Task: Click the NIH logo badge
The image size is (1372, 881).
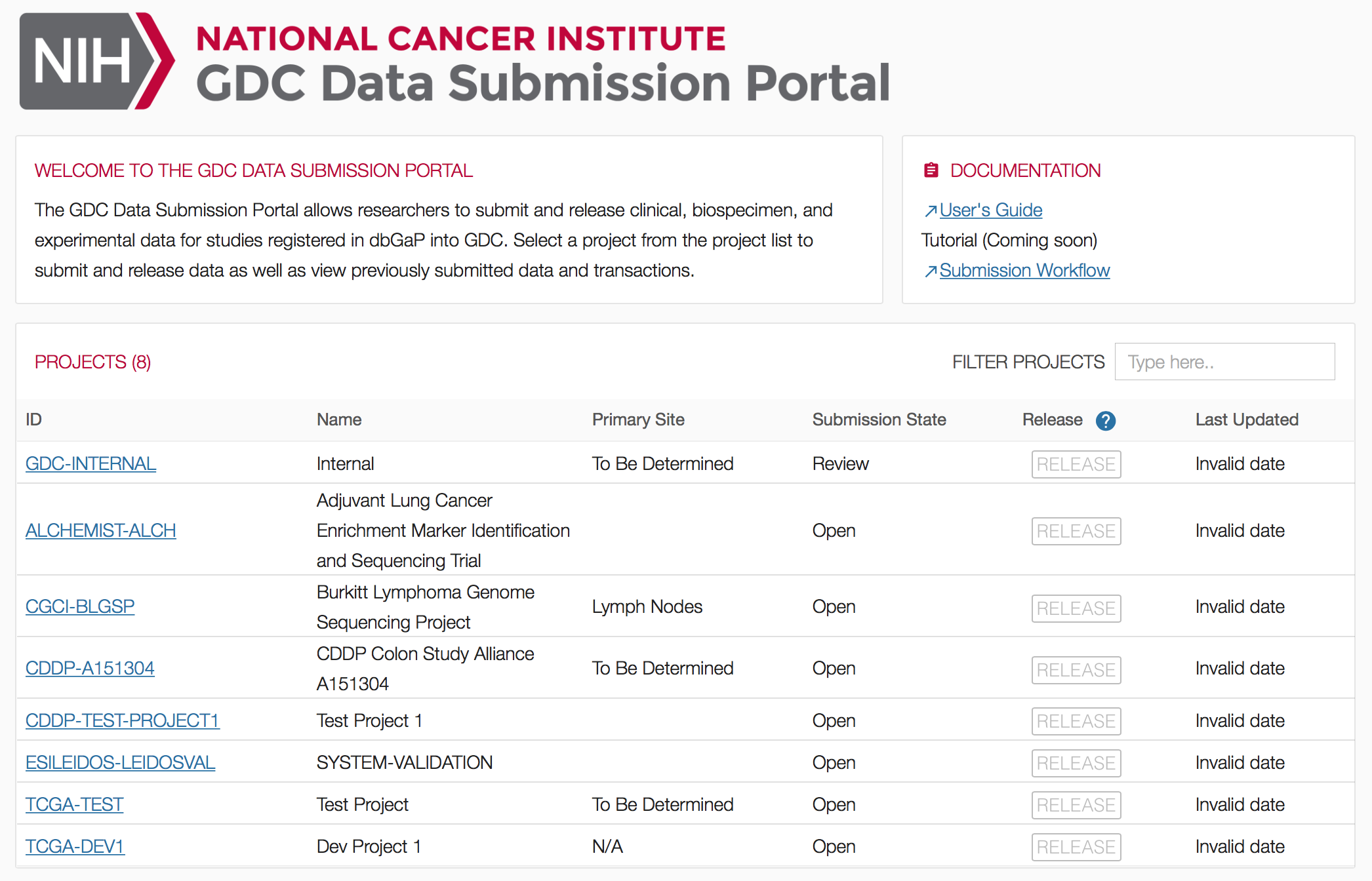Action: tap(96, 61)
